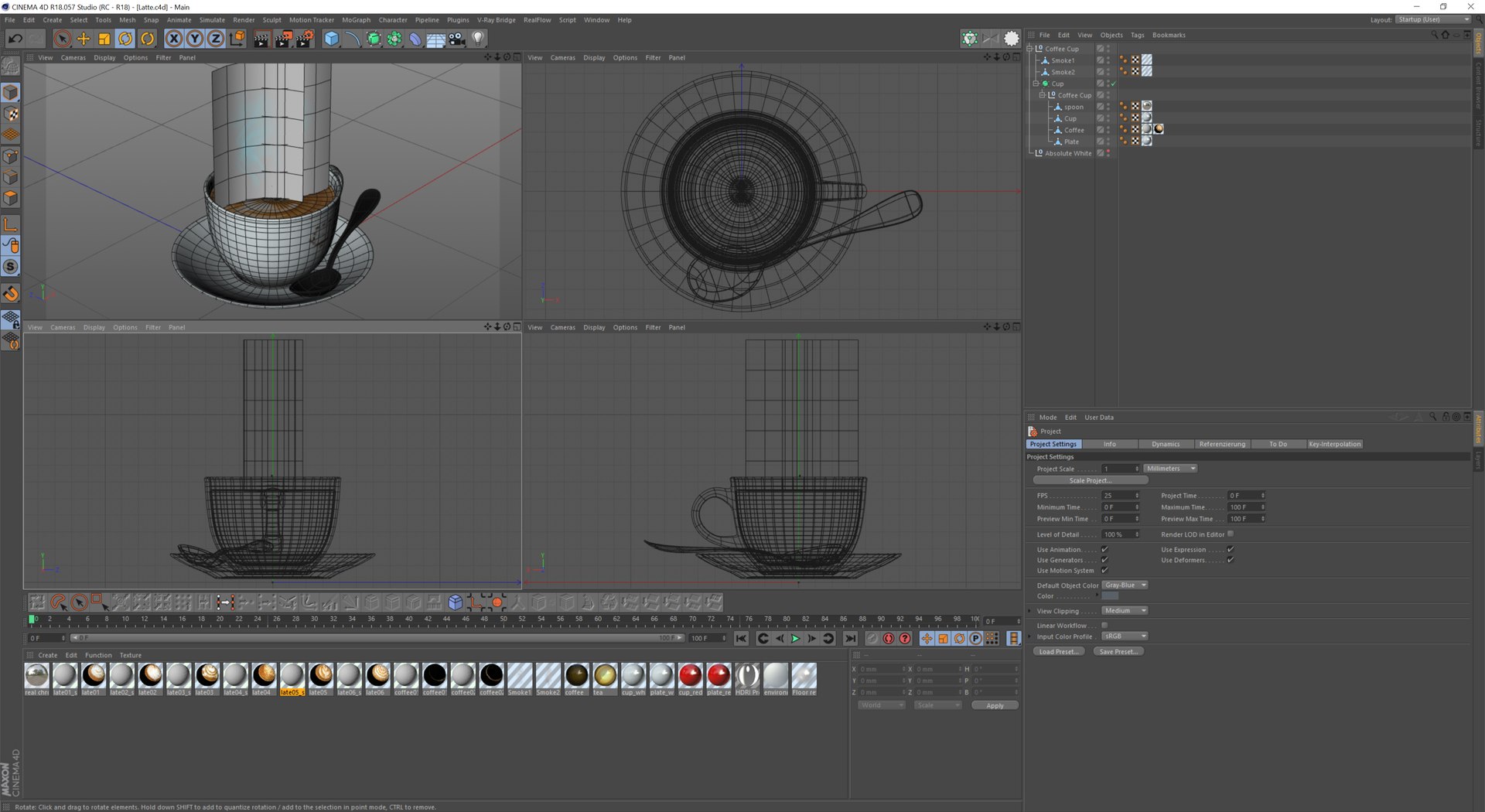Image resolution: width=1485 pixels, height=812 pixels.
Task: Render to Picture Viewer
Action: click(x=283, y=39)
